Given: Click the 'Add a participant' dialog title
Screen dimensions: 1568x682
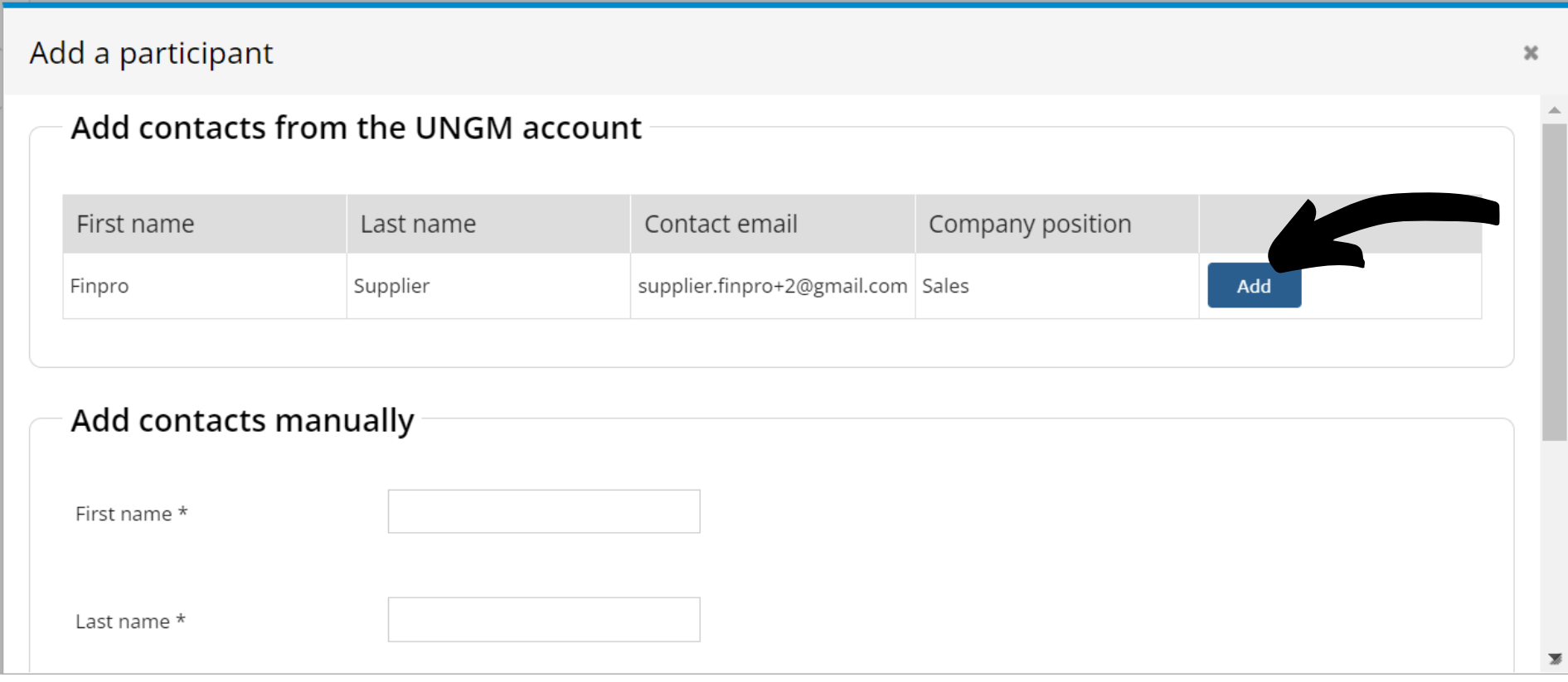Looking at the screenshot, I should [152, 54].
